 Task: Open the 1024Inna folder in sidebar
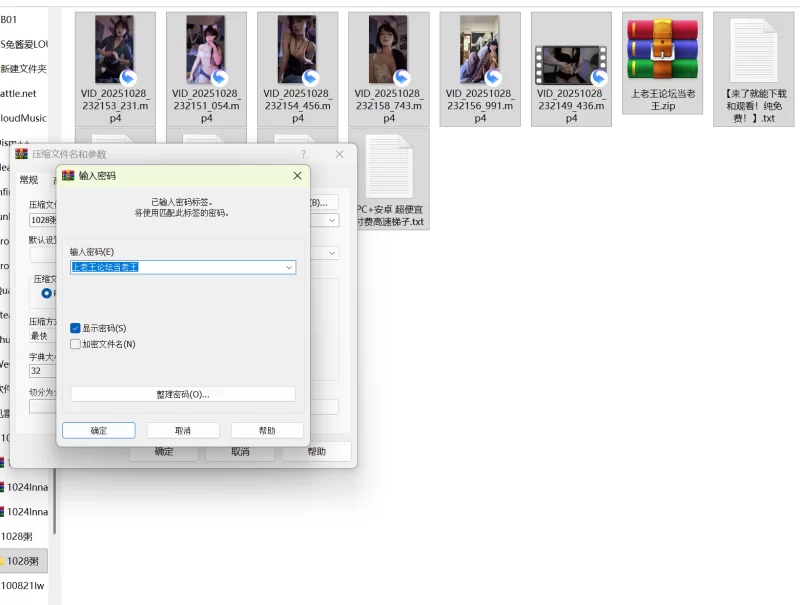[x=27, y=487]
